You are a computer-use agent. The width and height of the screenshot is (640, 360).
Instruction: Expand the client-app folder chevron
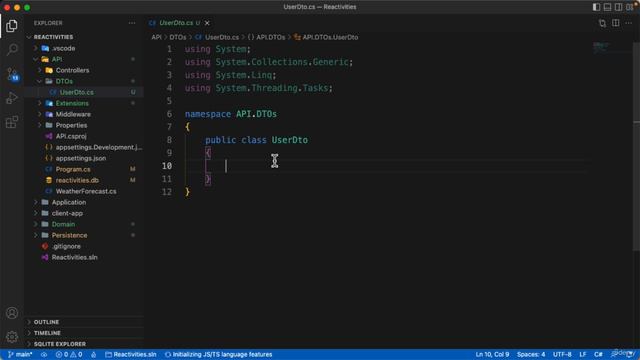click(x=36, y=213)
